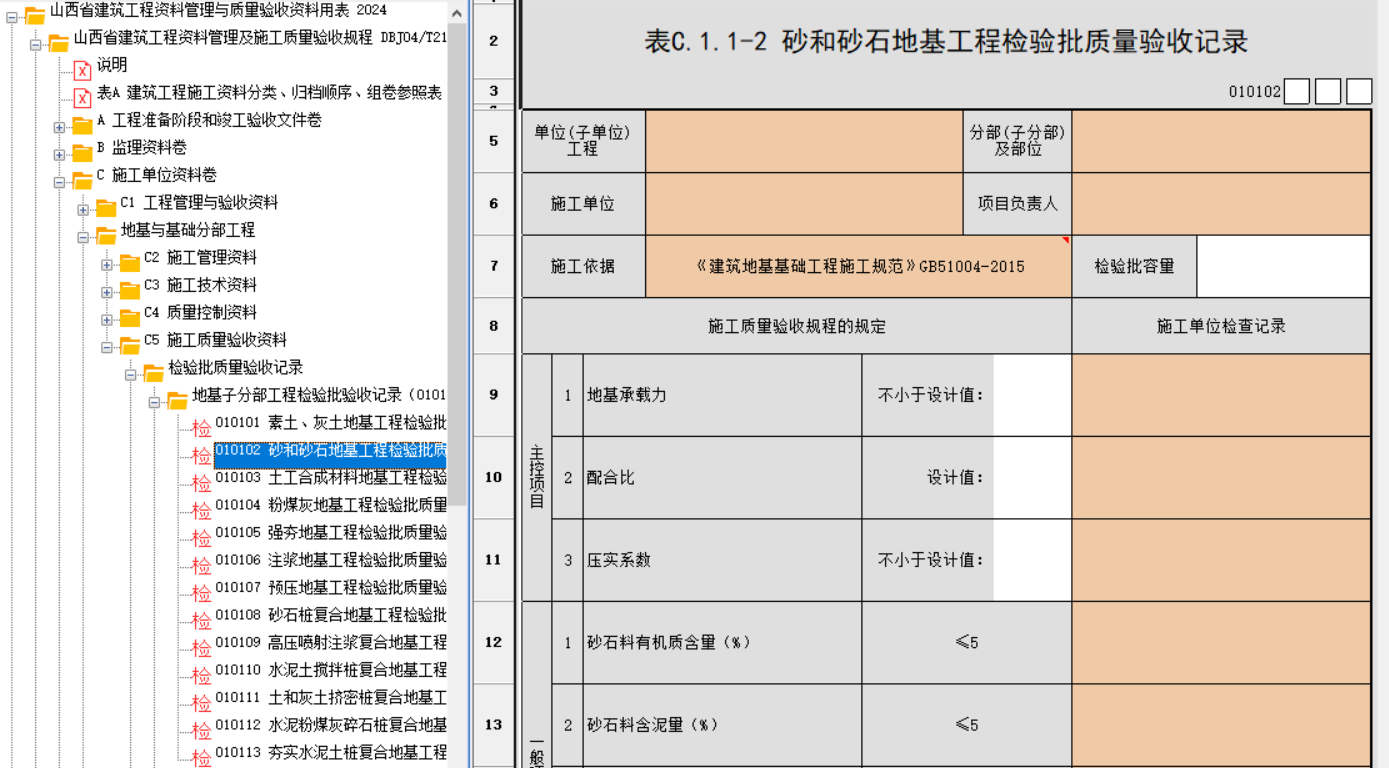This screenshot has width=1389, height=768.
Task: Click the red X icon beside 表A document
Action: (x=82, y=98)
